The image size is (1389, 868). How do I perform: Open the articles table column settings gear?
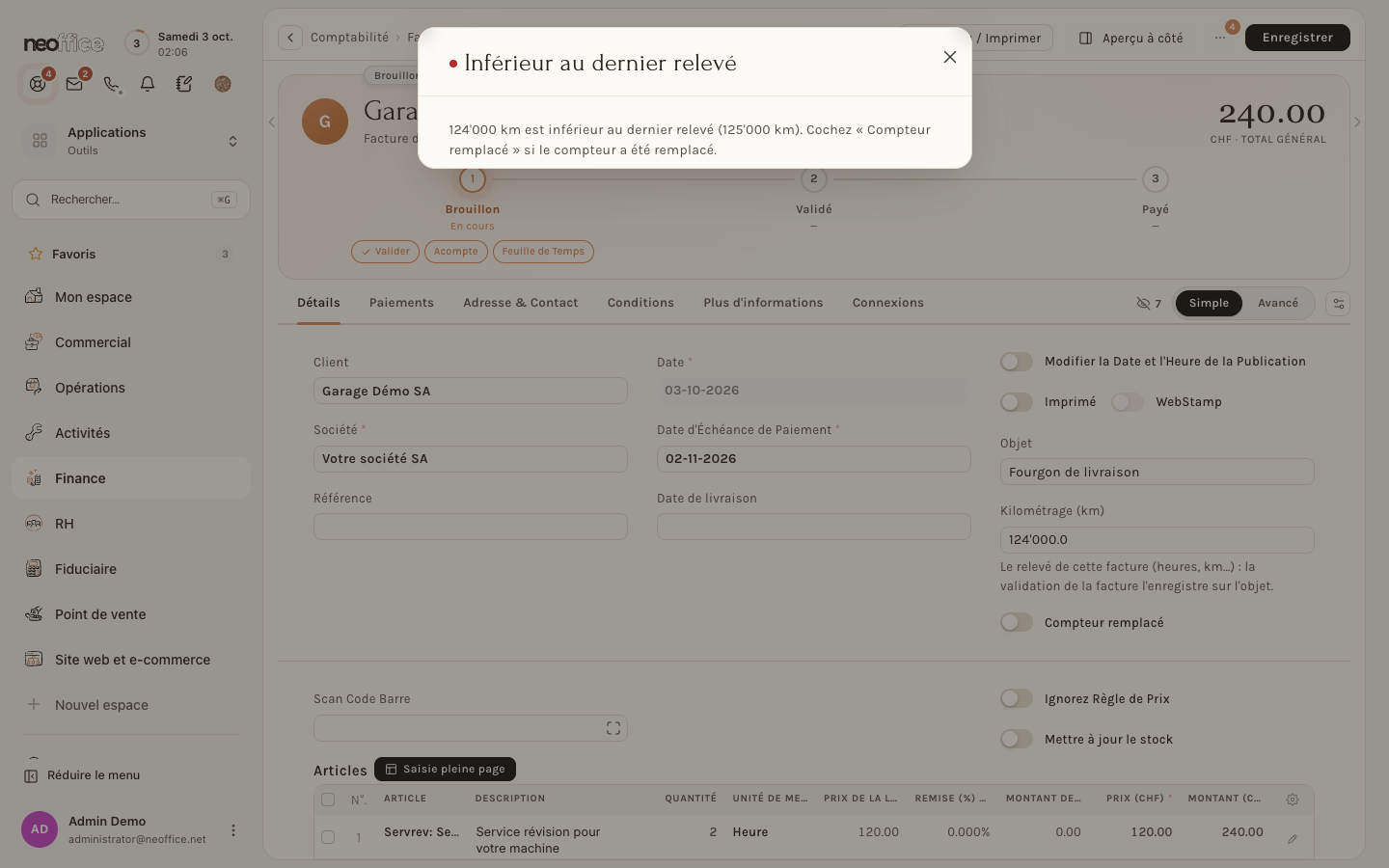pyautogui.click(x=1293, y=800)
